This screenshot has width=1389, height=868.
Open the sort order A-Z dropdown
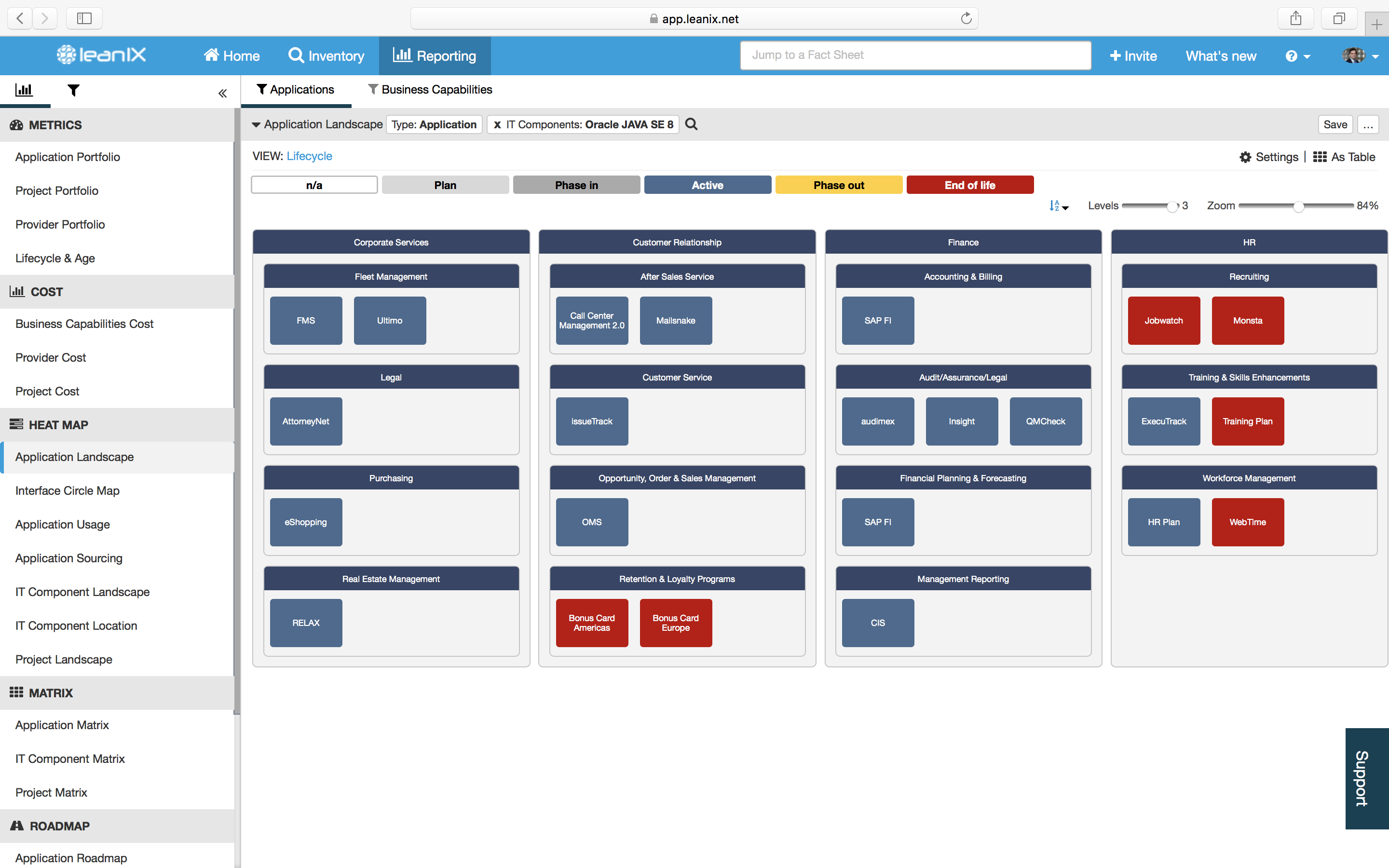click(x=1059, y=205)
